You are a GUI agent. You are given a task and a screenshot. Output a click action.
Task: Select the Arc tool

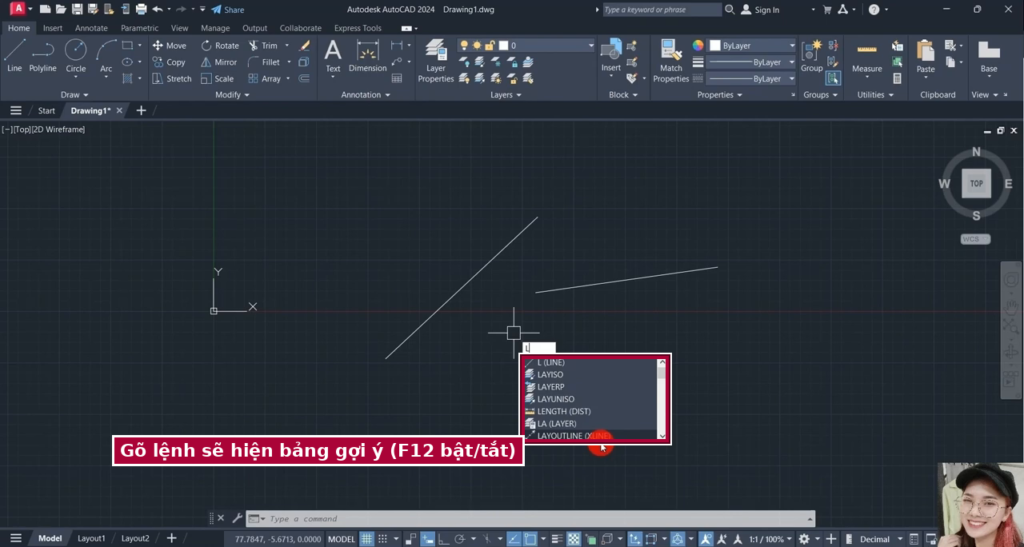[x=106, y=55]
